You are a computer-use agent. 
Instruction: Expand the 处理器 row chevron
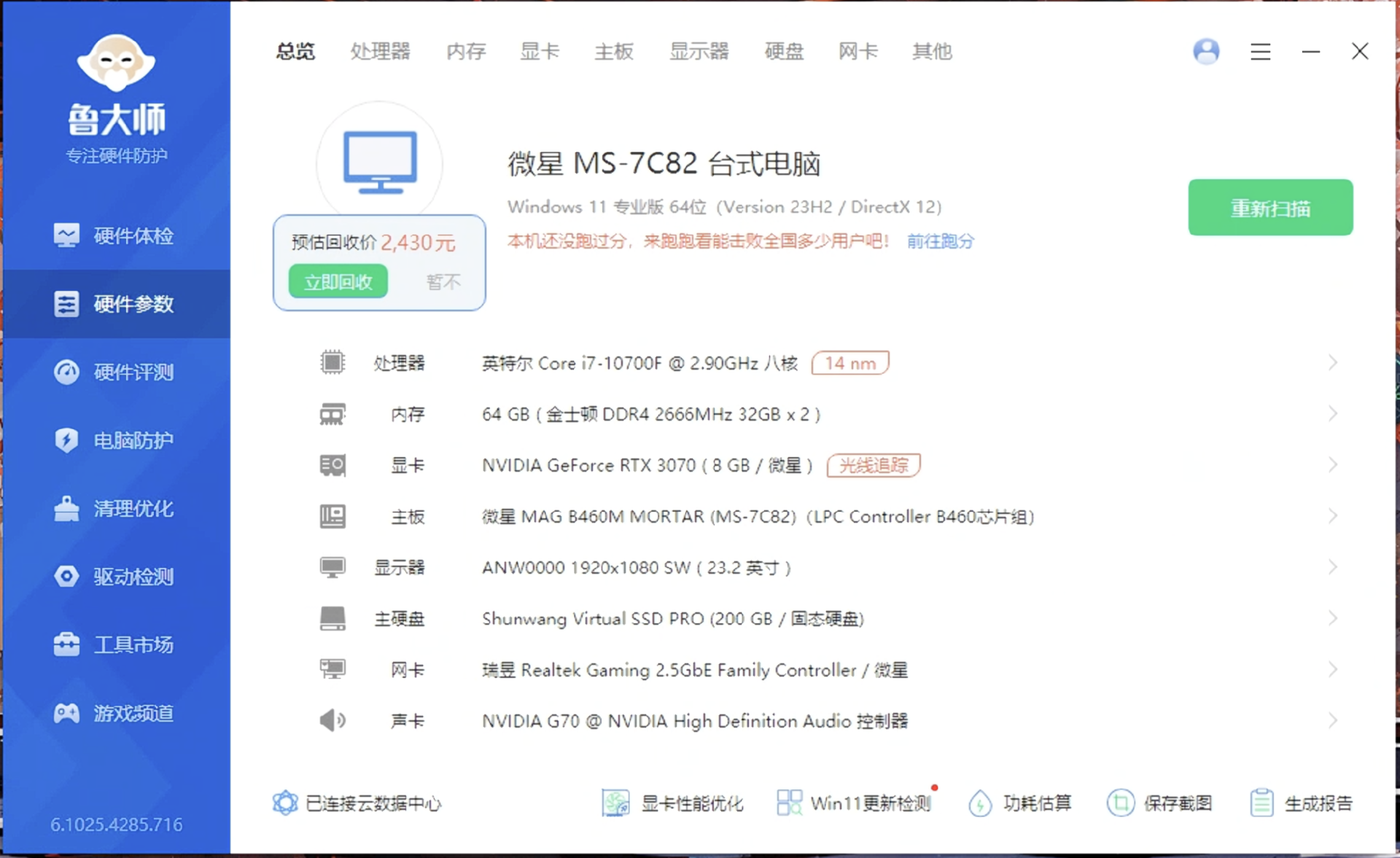coord(1333,362)
